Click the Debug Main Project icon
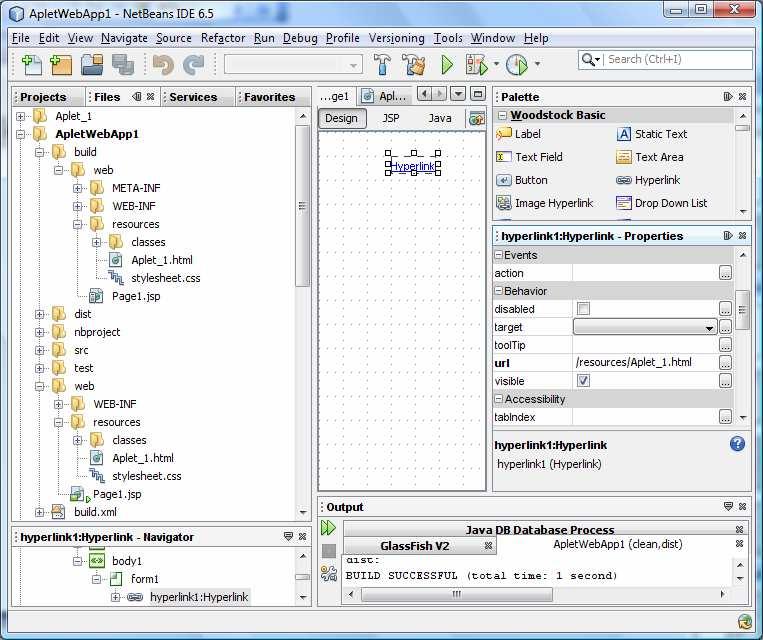The image size is (763, 640). pyautogui.click(x=476, y=64)
